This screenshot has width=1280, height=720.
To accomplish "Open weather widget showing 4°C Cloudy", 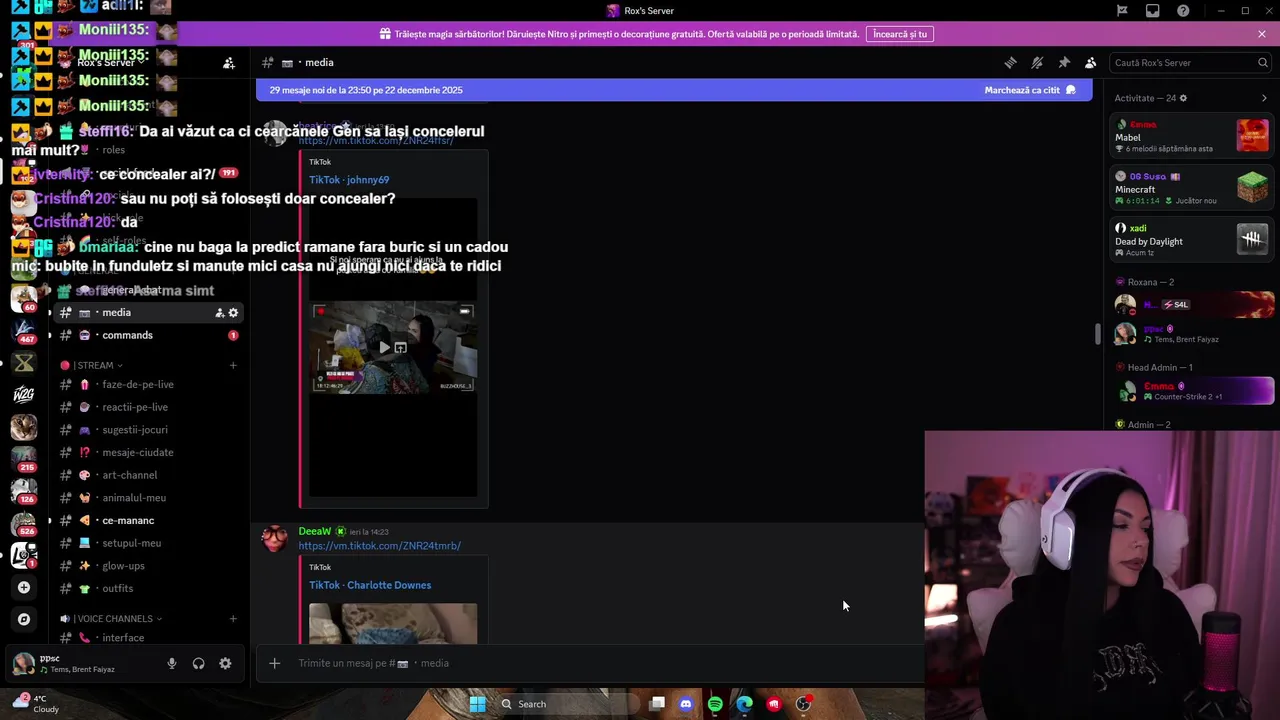I will [x=35, y=704].
